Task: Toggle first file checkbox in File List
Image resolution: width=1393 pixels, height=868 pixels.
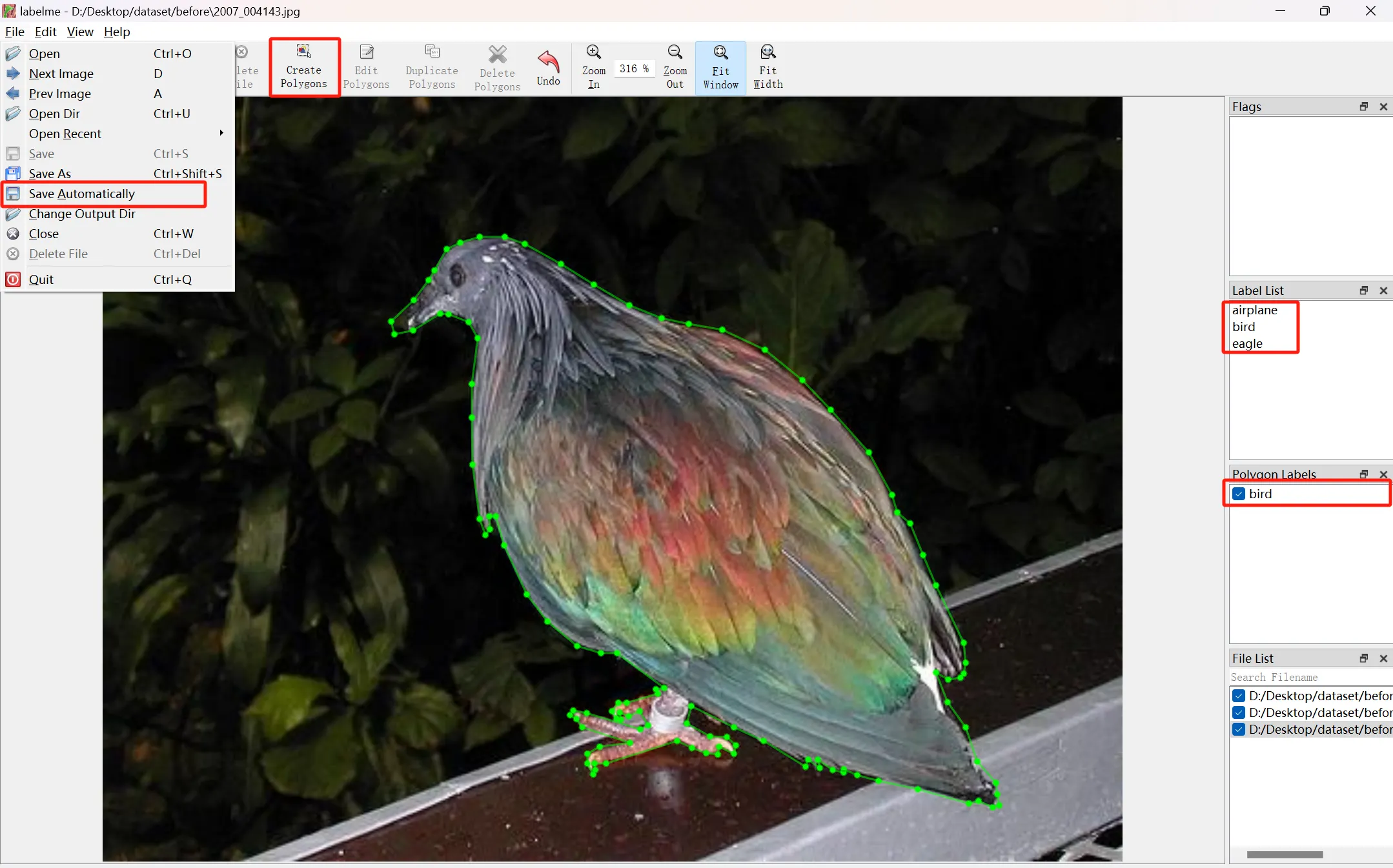Action: pyautogui.click(x=1239, y=696)
